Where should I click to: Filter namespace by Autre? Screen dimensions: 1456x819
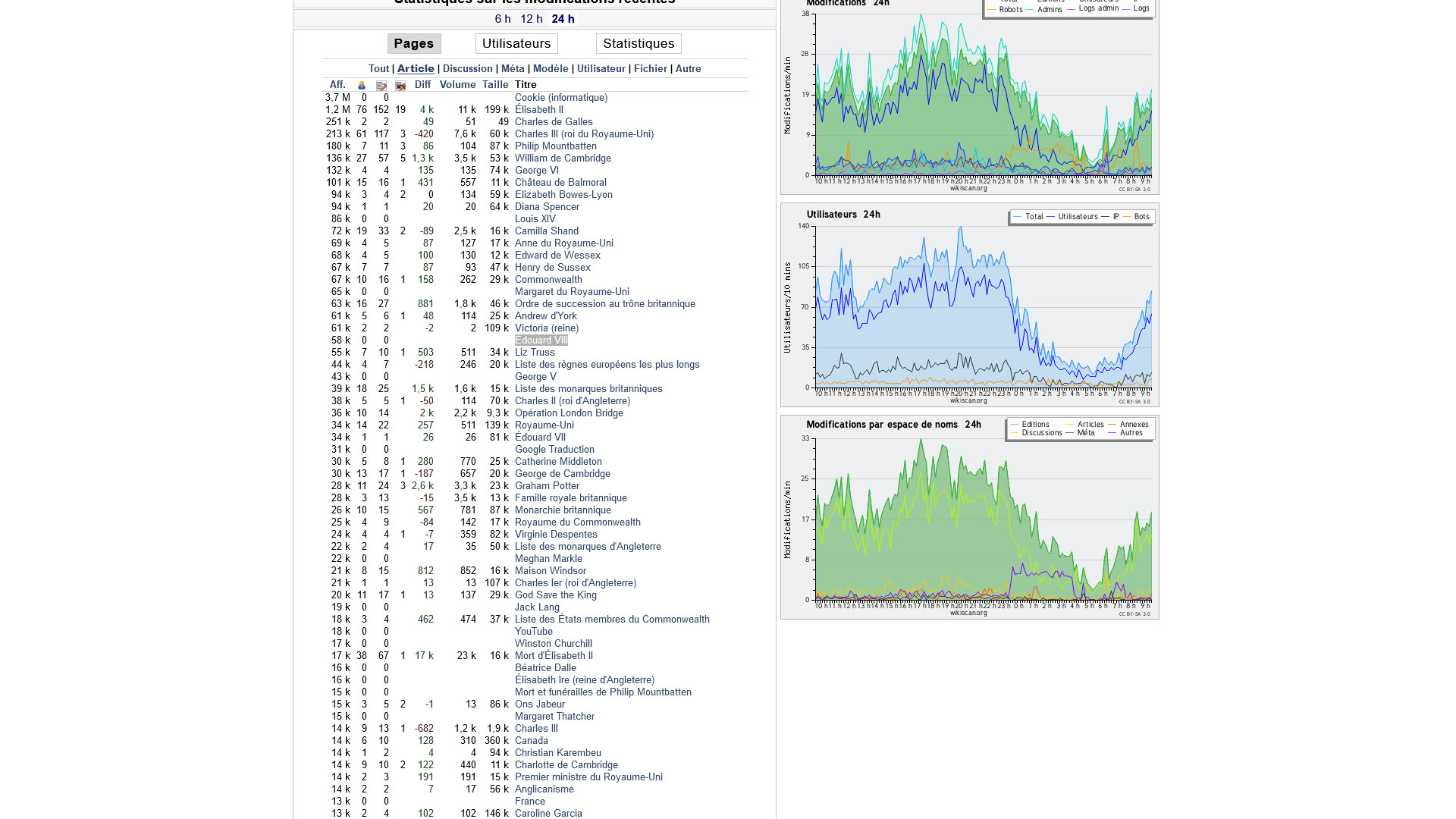coord(689,69)
